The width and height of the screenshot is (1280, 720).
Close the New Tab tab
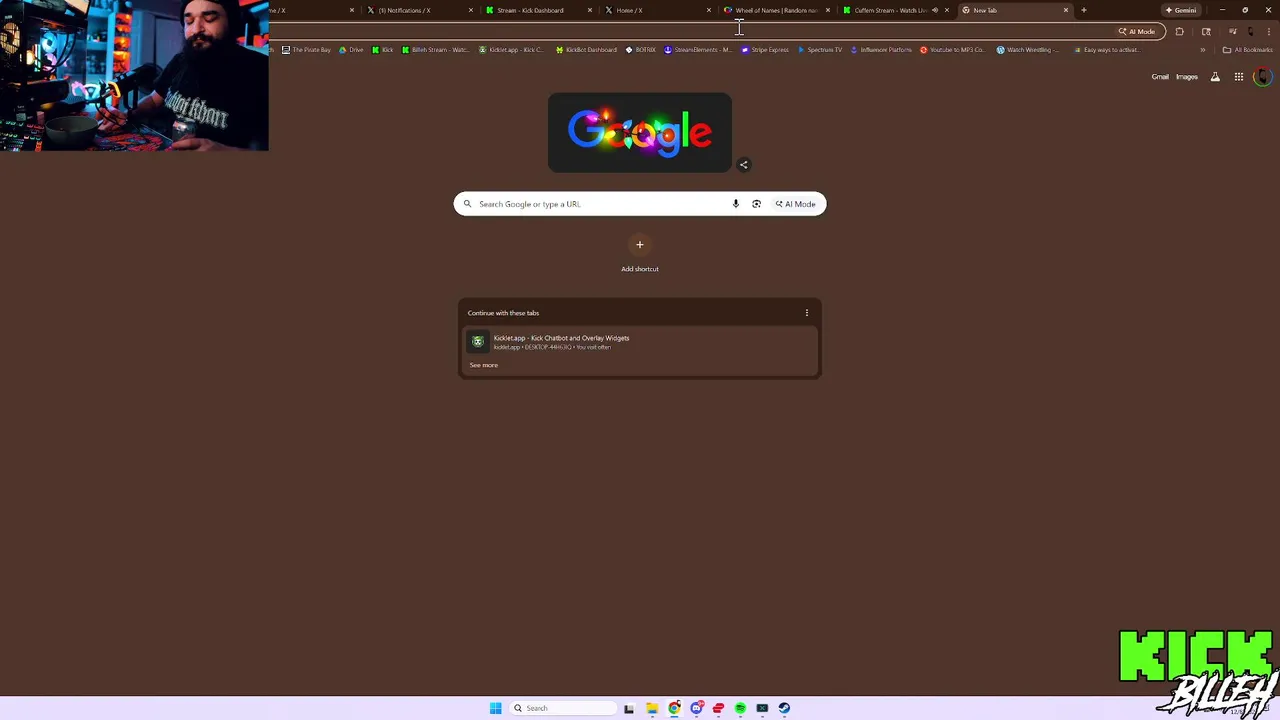tap(1066, 10)
